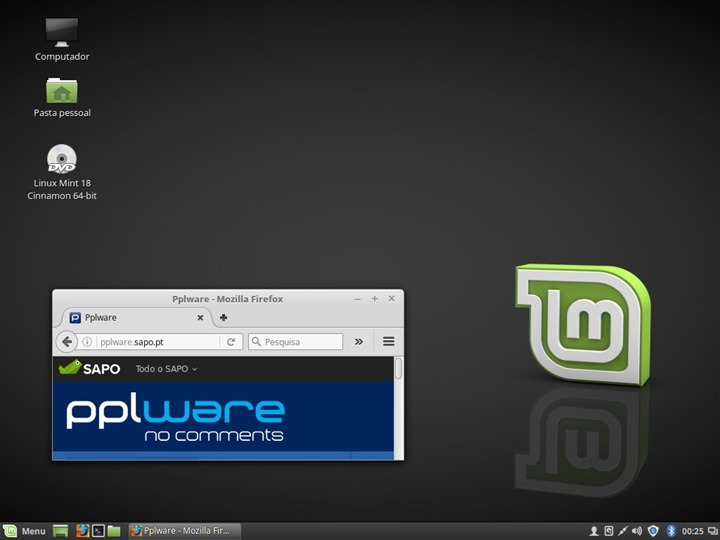Click the Firefox page vertical scrollbar

(x=399, y=408)
